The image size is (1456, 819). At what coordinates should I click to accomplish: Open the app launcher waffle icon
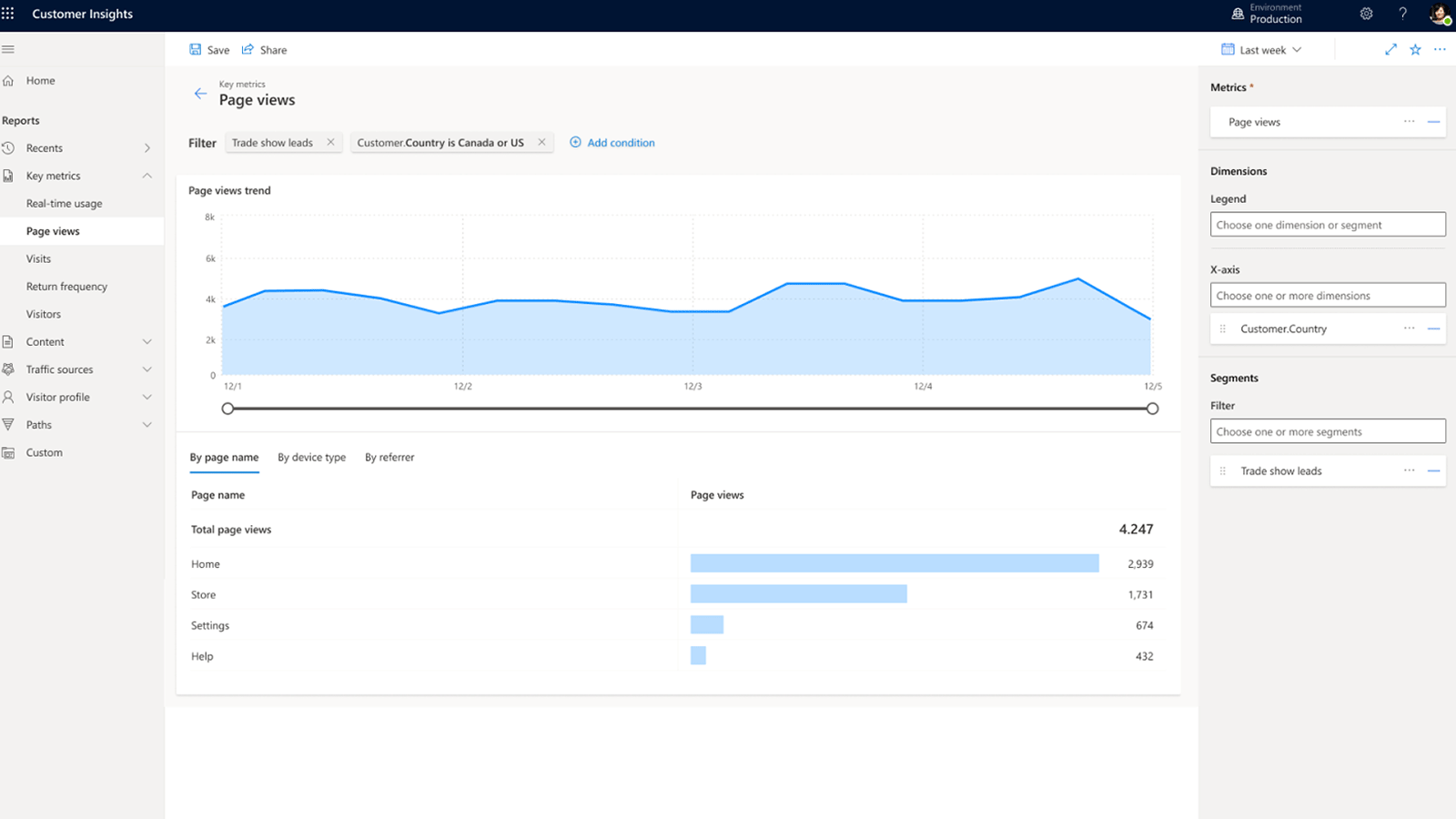click(x=8, y=14)
